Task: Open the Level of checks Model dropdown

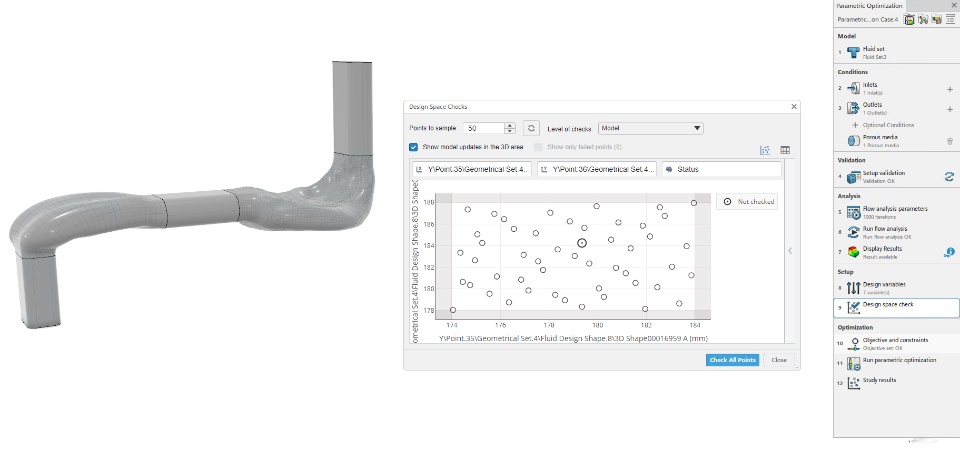Action: click(650, 129)
